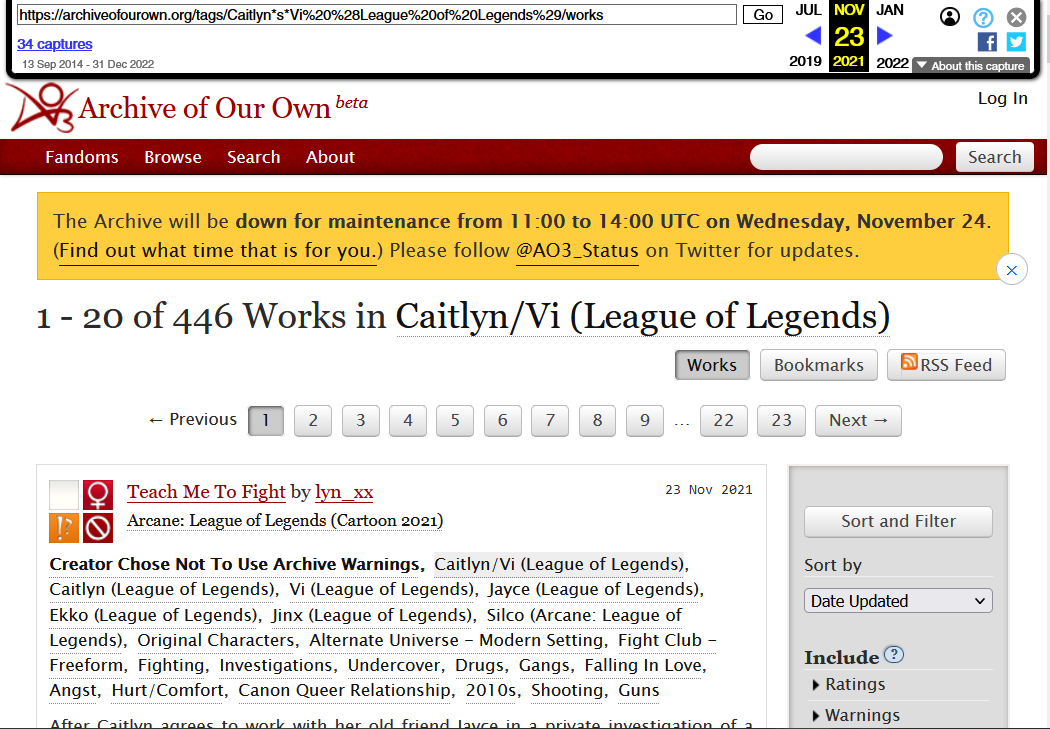This screenshot has width=1050, height=729.
Task: Click the Sort and Filter button
Action: [898, 521]
